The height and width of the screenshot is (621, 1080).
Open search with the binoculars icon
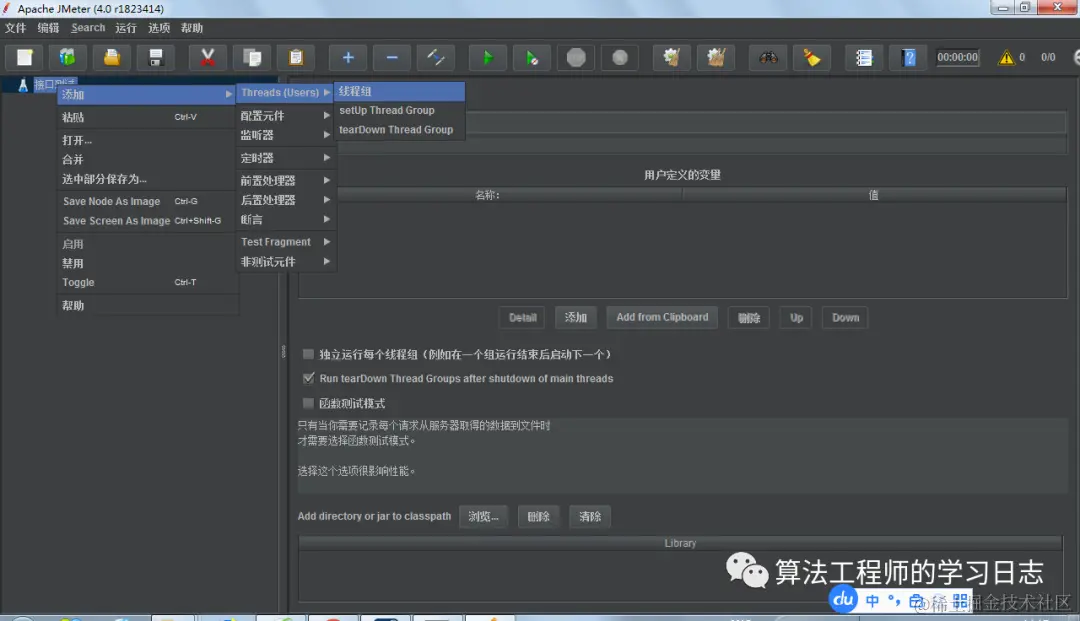767,57
